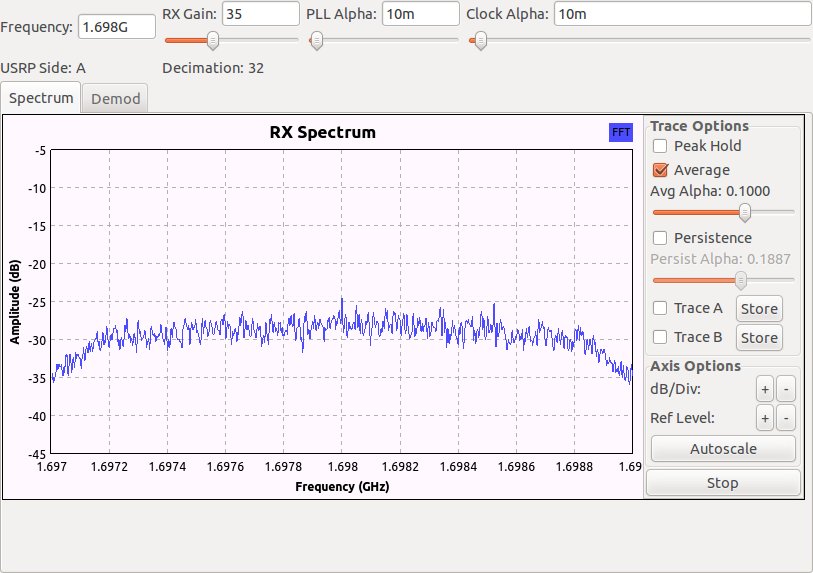Enable the Peak Hold checkbox
The width and height of the screenshot is (813, 573).
(660, 146)
